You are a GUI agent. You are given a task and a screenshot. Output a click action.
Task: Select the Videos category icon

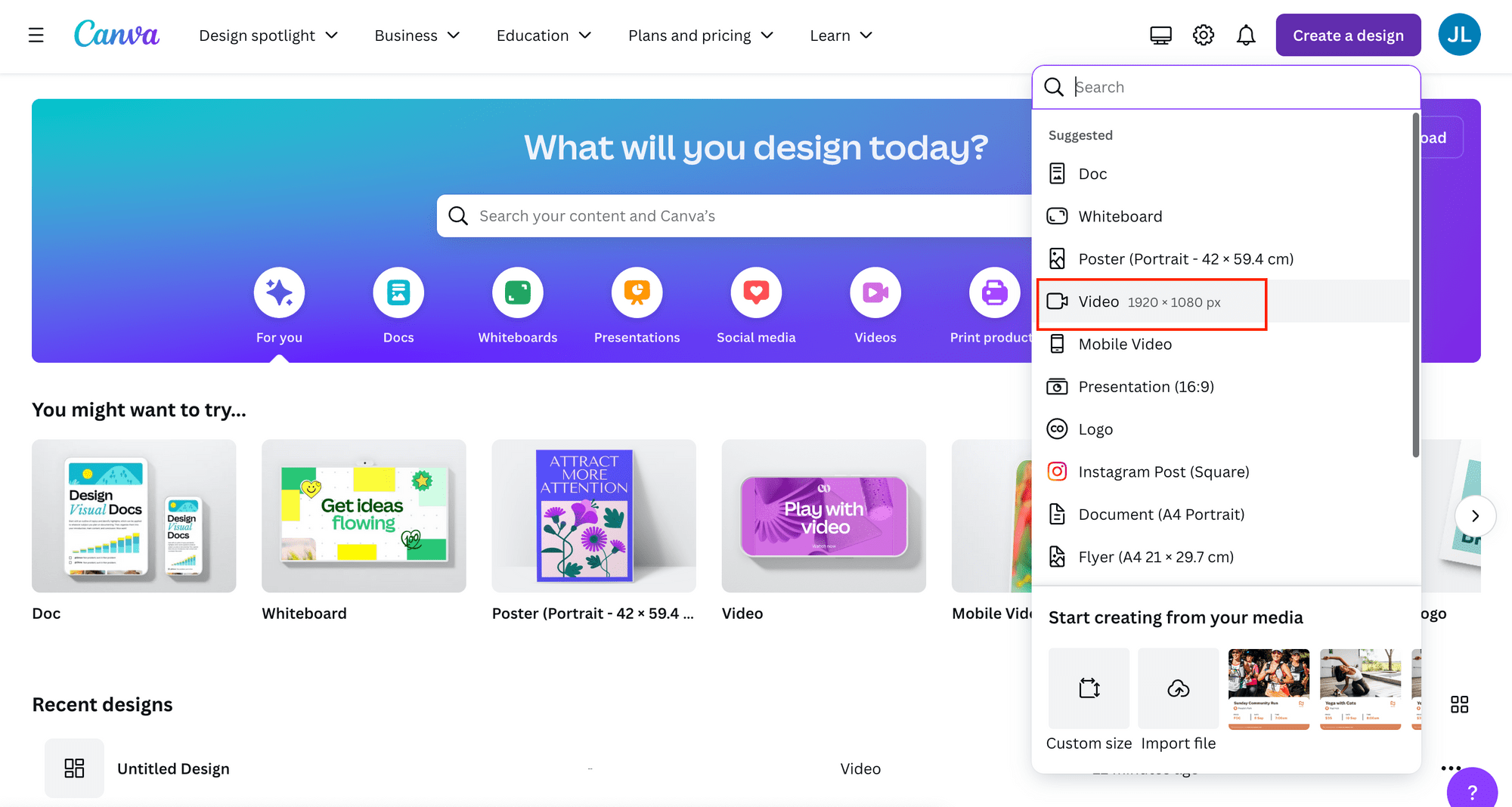[x=875, y=292]
